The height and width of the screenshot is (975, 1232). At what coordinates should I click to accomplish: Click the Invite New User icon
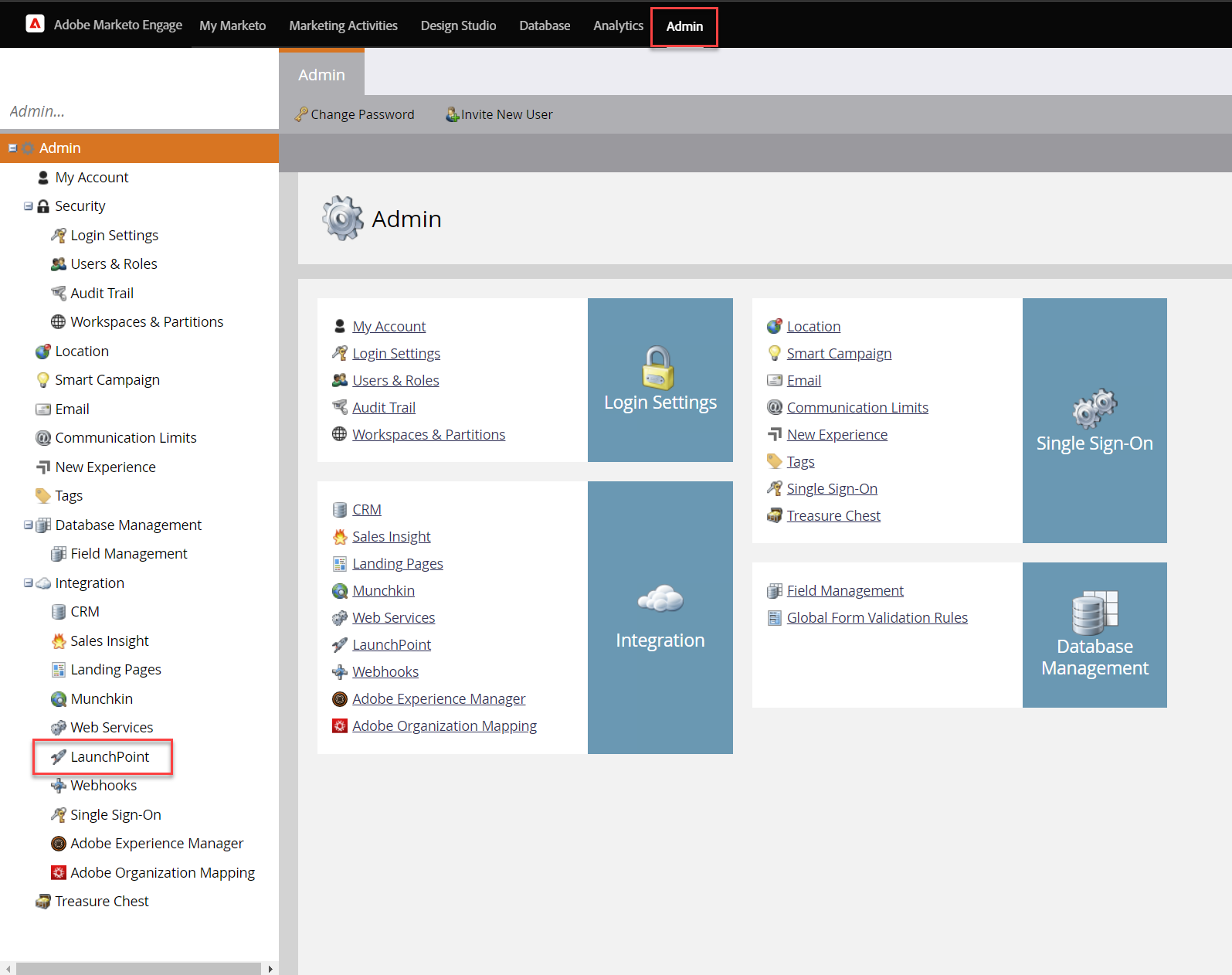[x=453, y=114]
